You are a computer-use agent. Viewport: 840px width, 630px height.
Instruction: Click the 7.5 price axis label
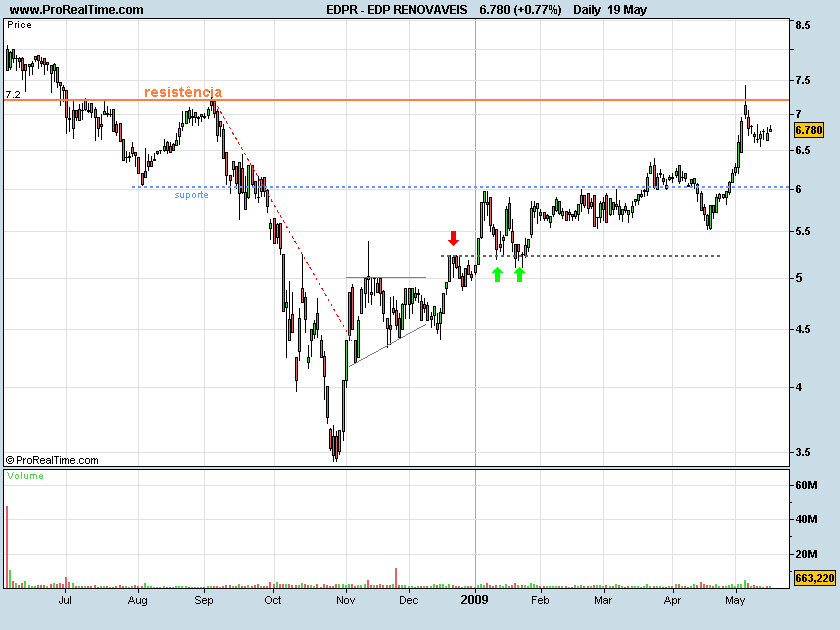pos(803,80)
